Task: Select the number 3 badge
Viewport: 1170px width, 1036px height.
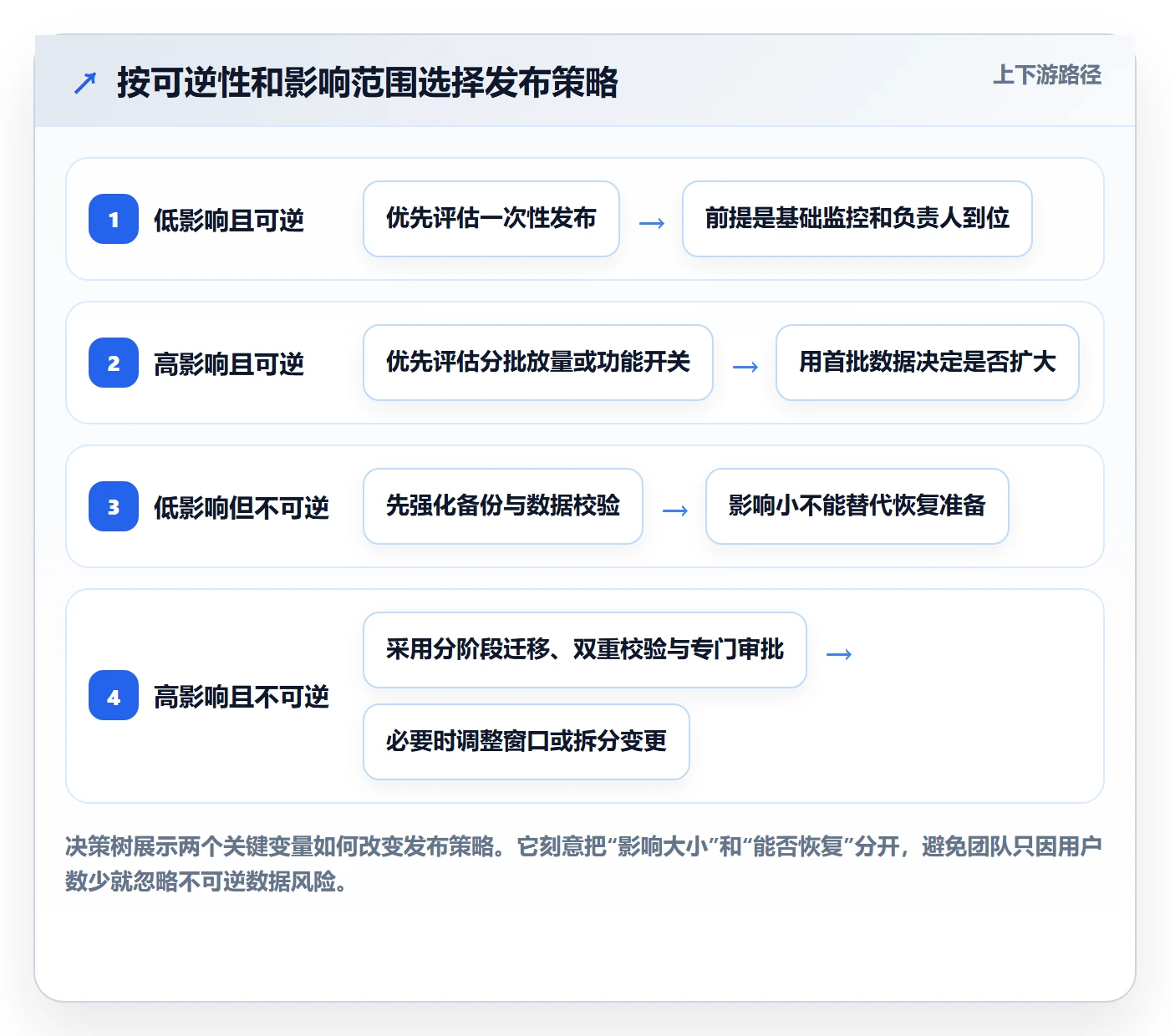Action: tap(114, 506)
